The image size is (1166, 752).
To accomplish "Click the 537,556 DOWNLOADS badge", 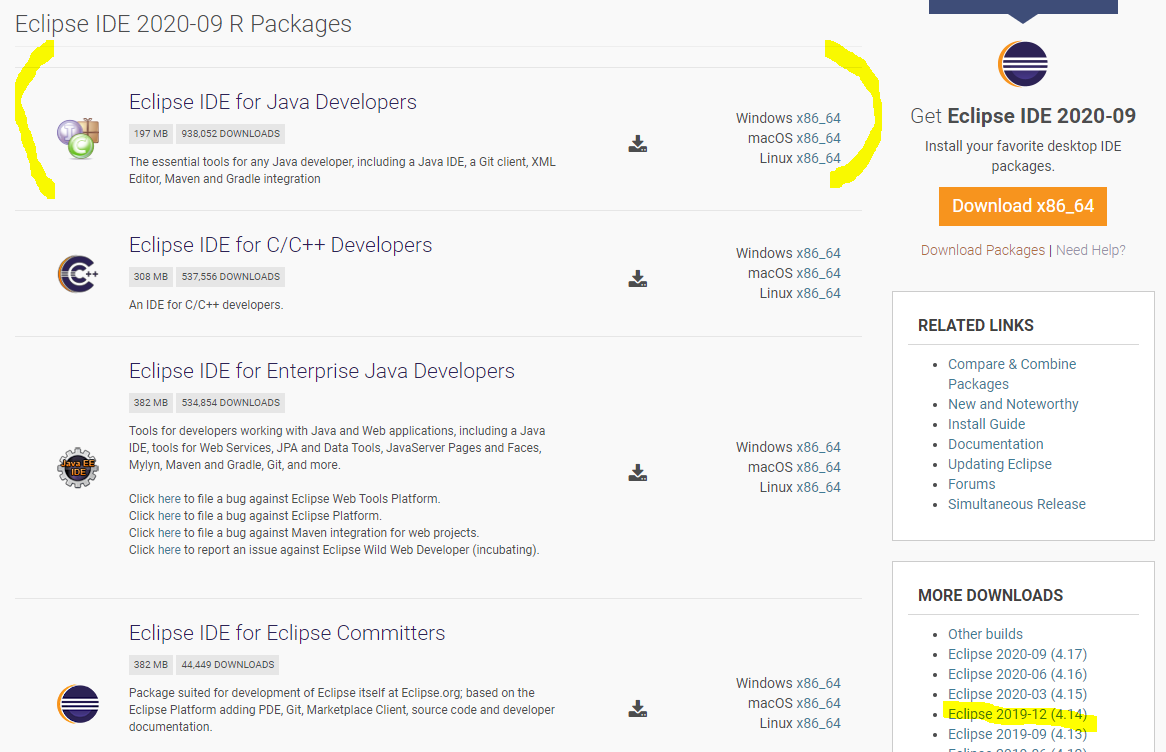I will pyautogui.click(x=231, y=277).
